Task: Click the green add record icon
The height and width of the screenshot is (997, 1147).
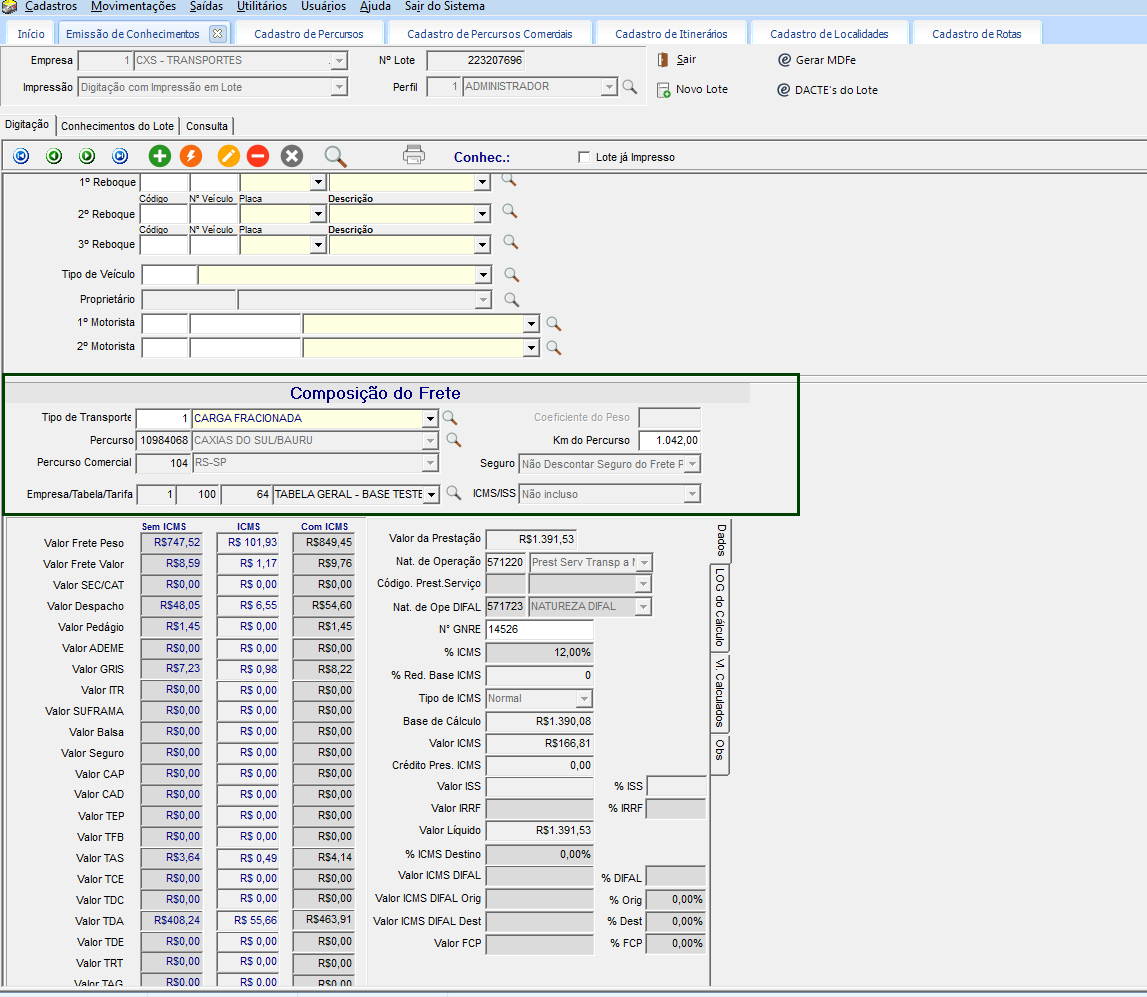Action: tap(160, 156)
